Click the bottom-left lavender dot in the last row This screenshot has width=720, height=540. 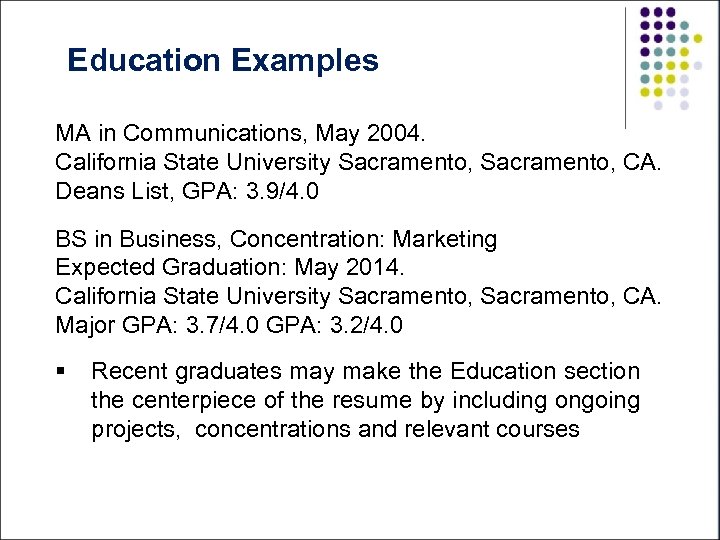(658, 105)
